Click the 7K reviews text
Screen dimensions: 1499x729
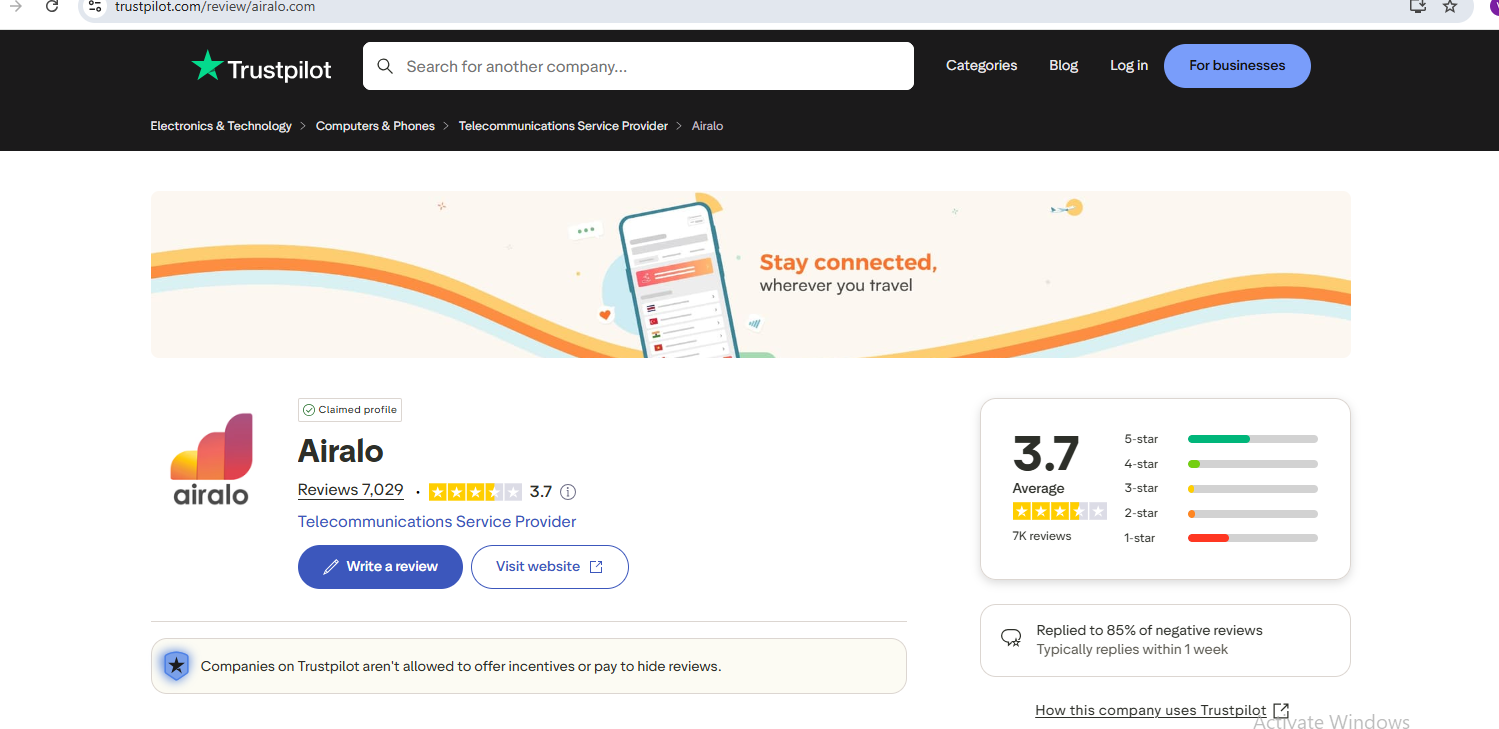[x=1041, y=537]
